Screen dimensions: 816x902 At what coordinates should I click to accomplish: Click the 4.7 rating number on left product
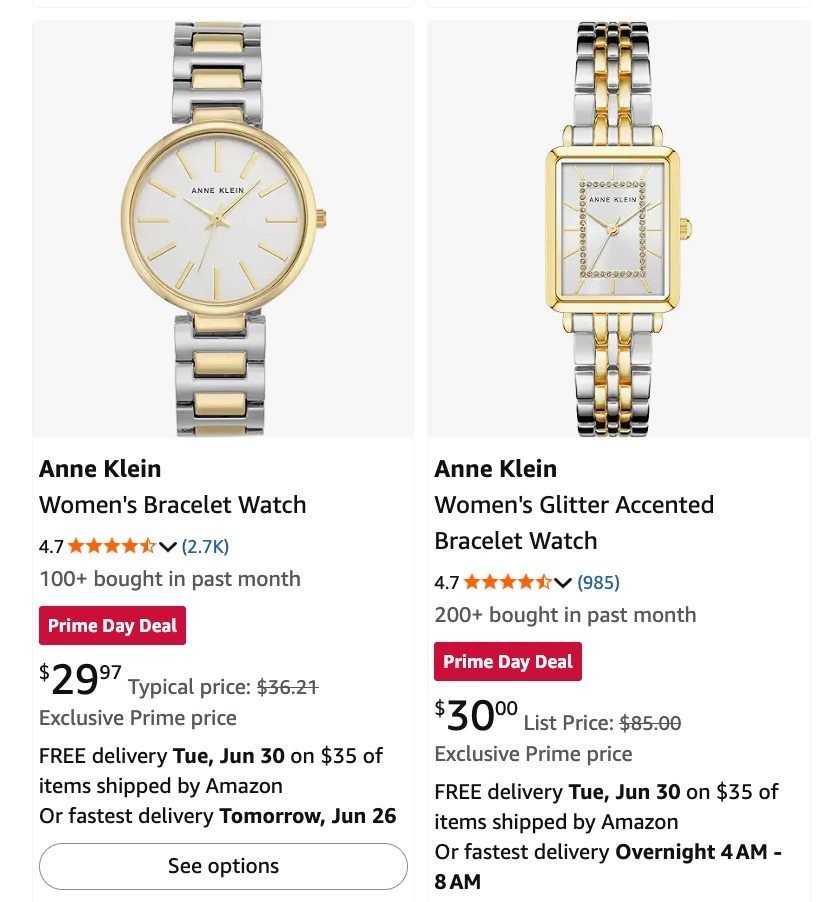coord(51,546)
